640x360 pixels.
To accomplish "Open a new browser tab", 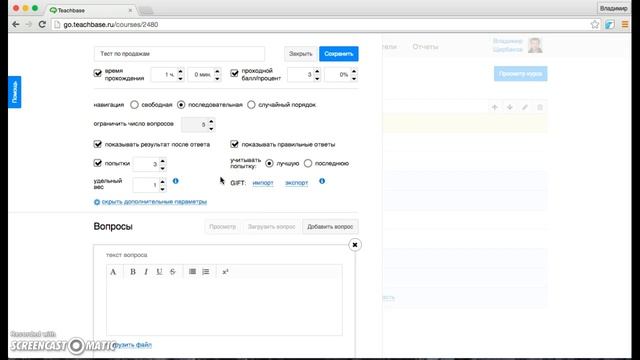I will pyautogui.click(x=146, y=11).
